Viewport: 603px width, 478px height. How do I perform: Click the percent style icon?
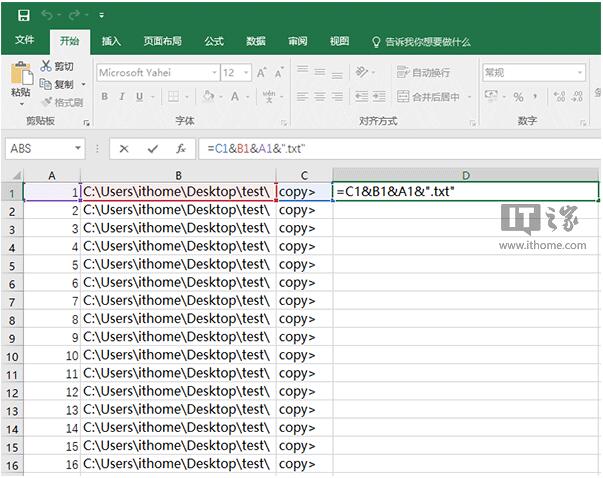coord(518,97)
